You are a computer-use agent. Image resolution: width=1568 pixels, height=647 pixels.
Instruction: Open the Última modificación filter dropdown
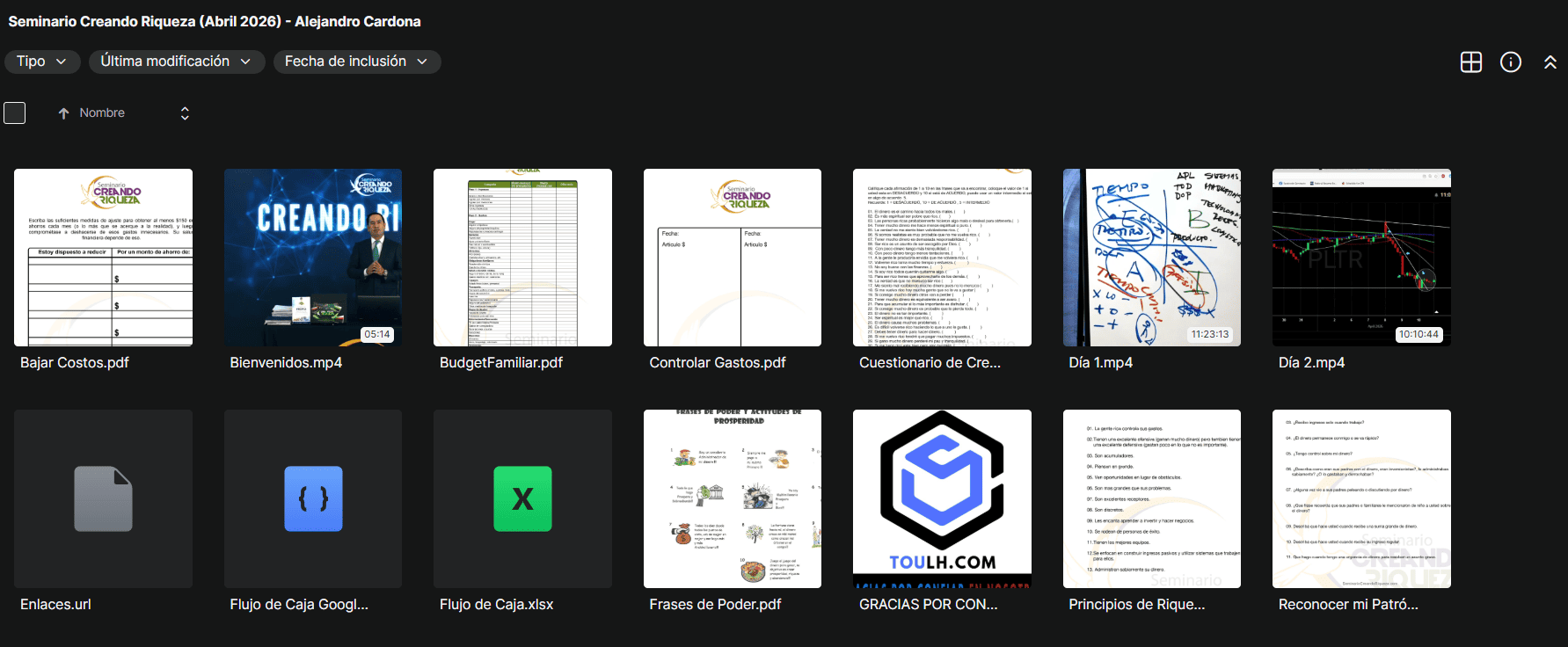pyautogui.click(x=176, y=62)
